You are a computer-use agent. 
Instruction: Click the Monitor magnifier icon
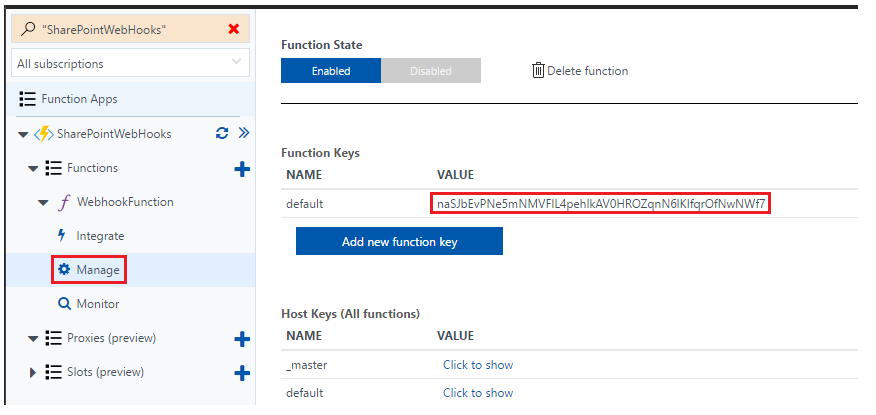pos(64,304)
